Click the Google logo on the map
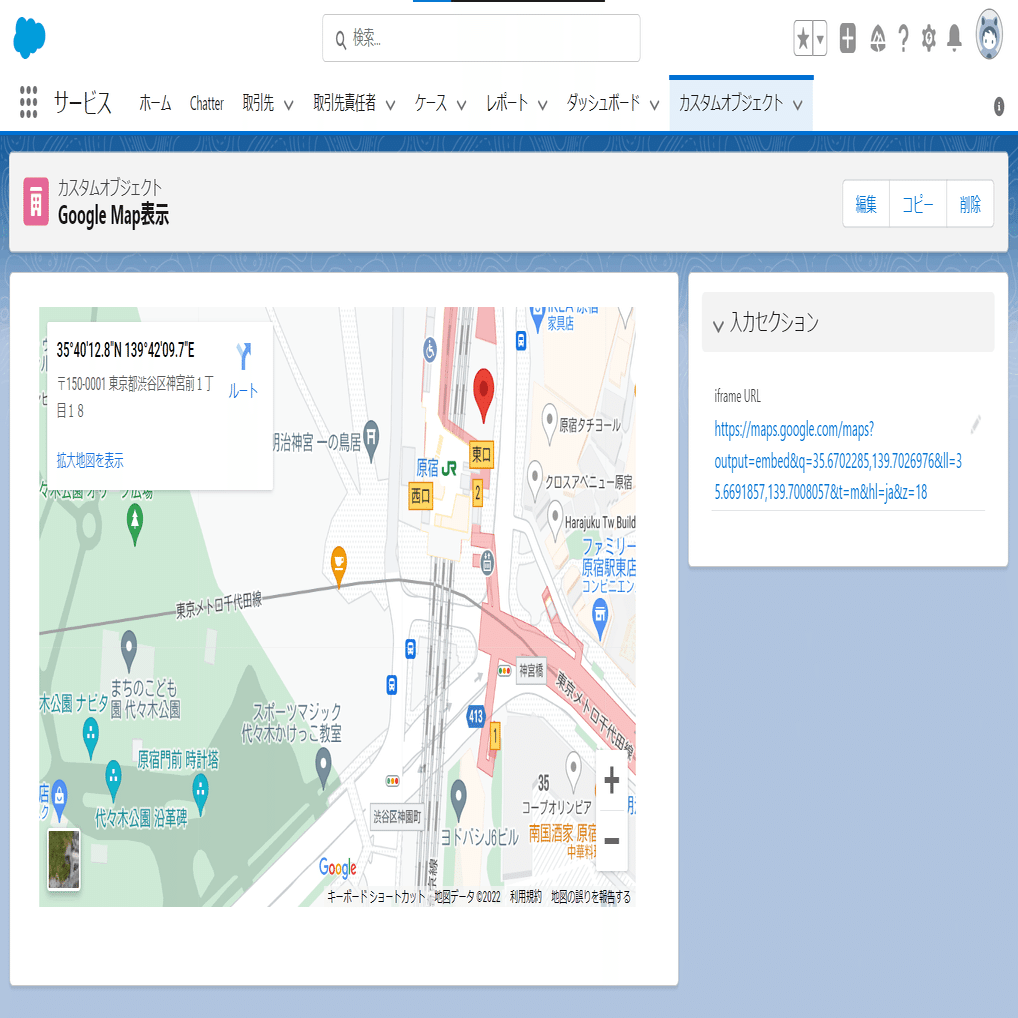 coord(338,867)
